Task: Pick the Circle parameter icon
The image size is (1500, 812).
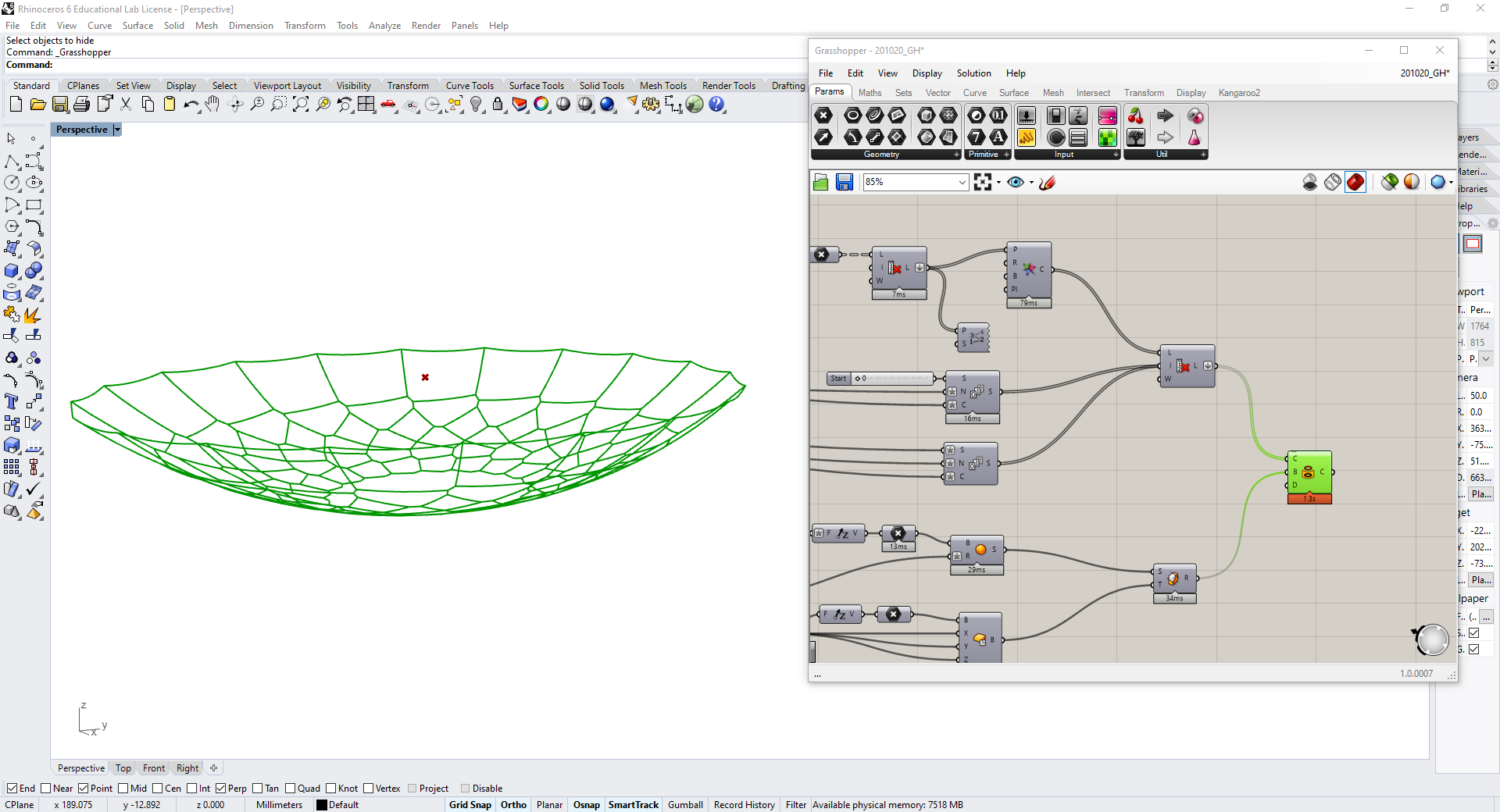Action: (x=853, y=116)
